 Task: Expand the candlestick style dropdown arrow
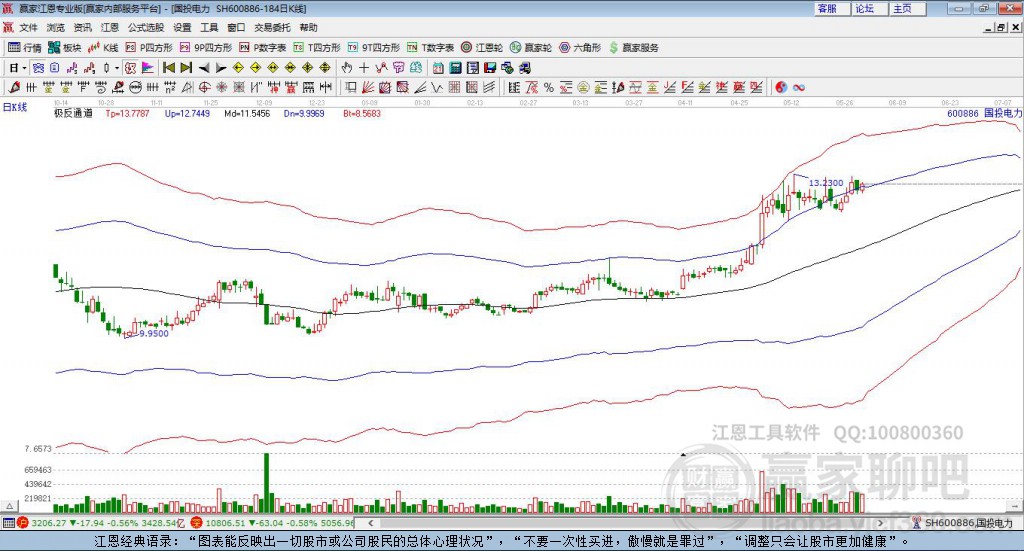[117, 68]
